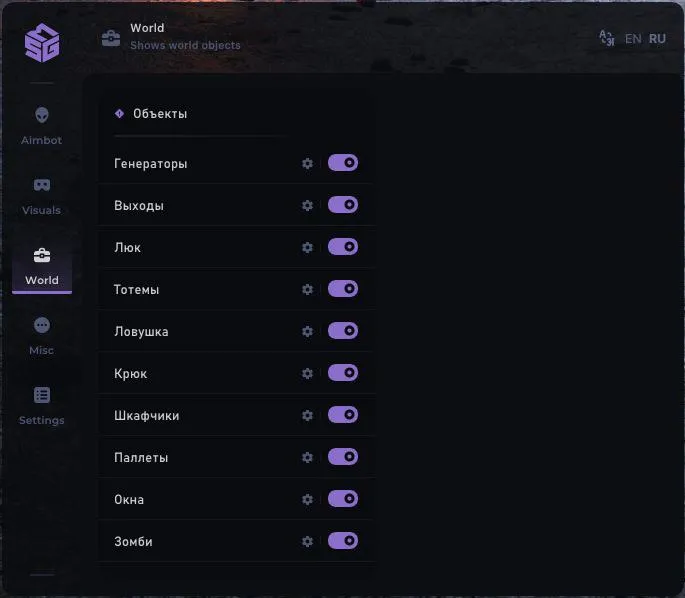Screen dimensions: 685x598
Task: Switch language to RU
Action: point(657,39)
